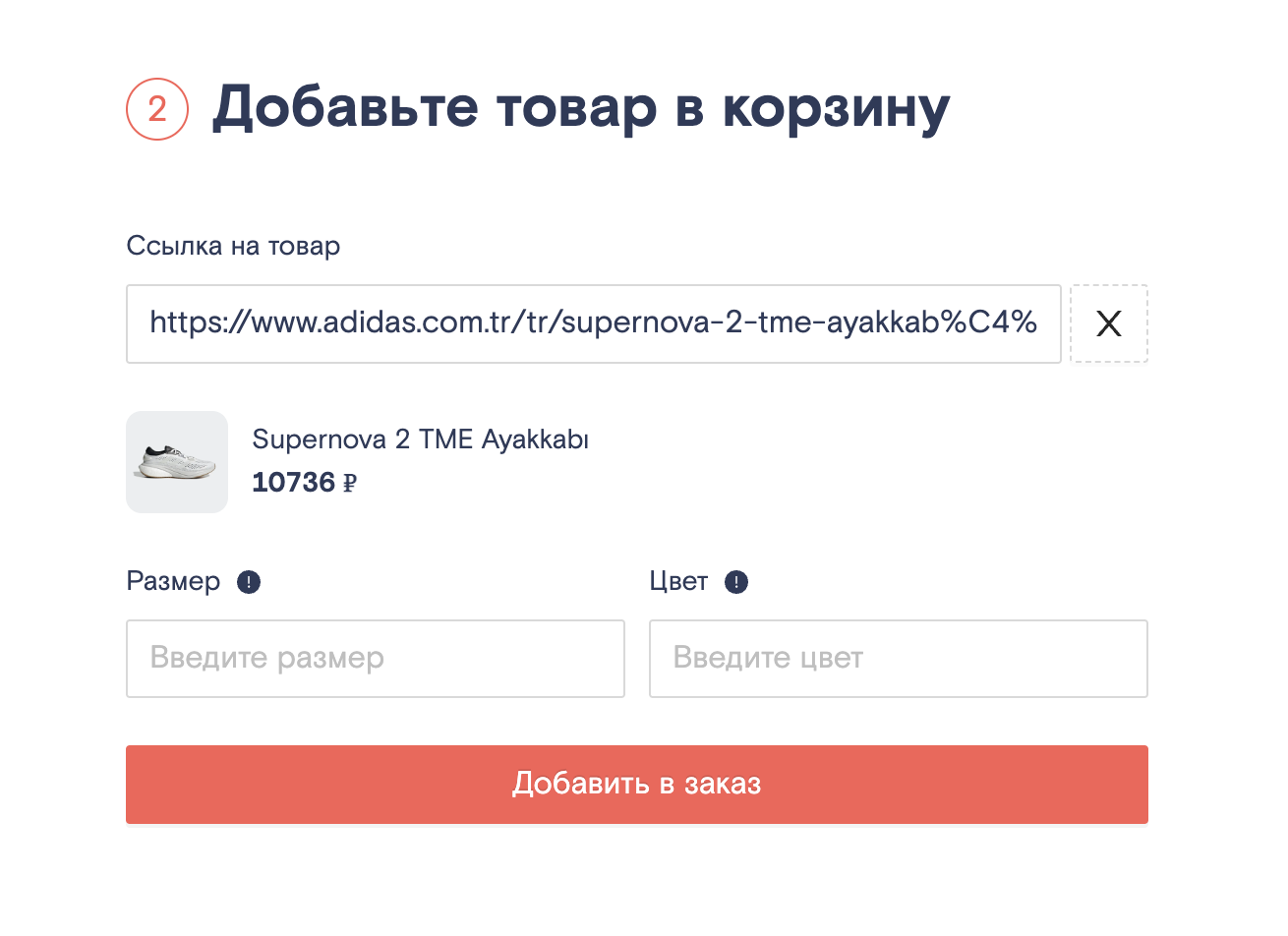Open the white sneaker product thumbnail

(x=177, y=462)
